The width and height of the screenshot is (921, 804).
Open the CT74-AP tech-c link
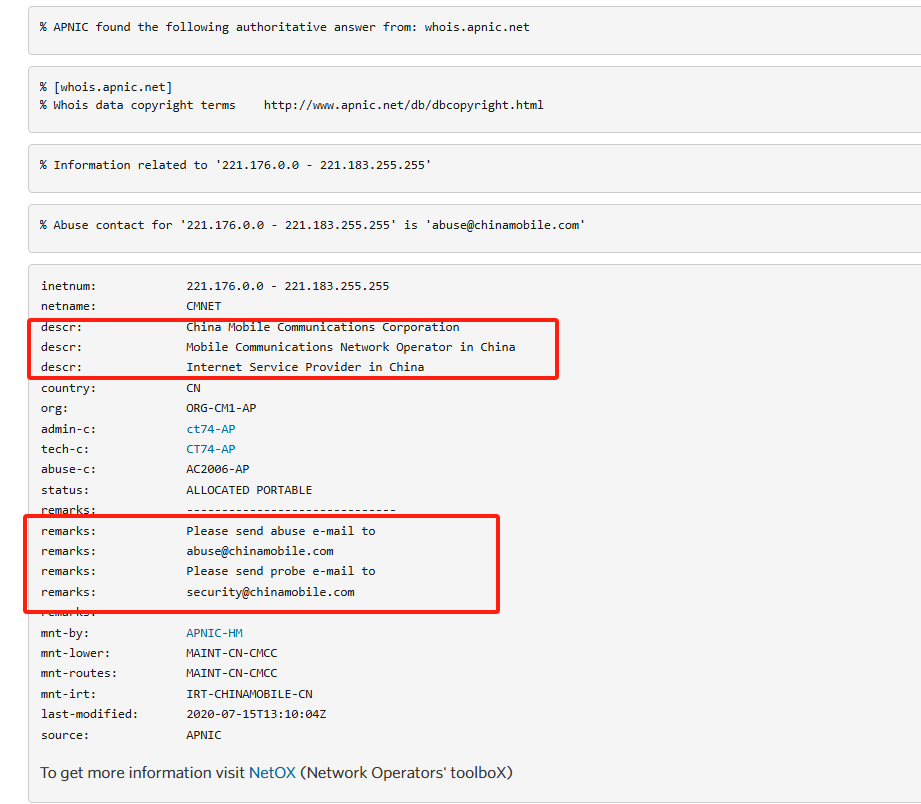coord(211,449)
